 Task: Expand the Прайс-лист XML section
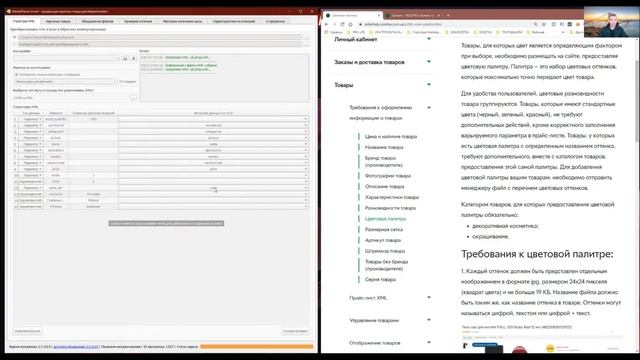(x=429, y=298)
